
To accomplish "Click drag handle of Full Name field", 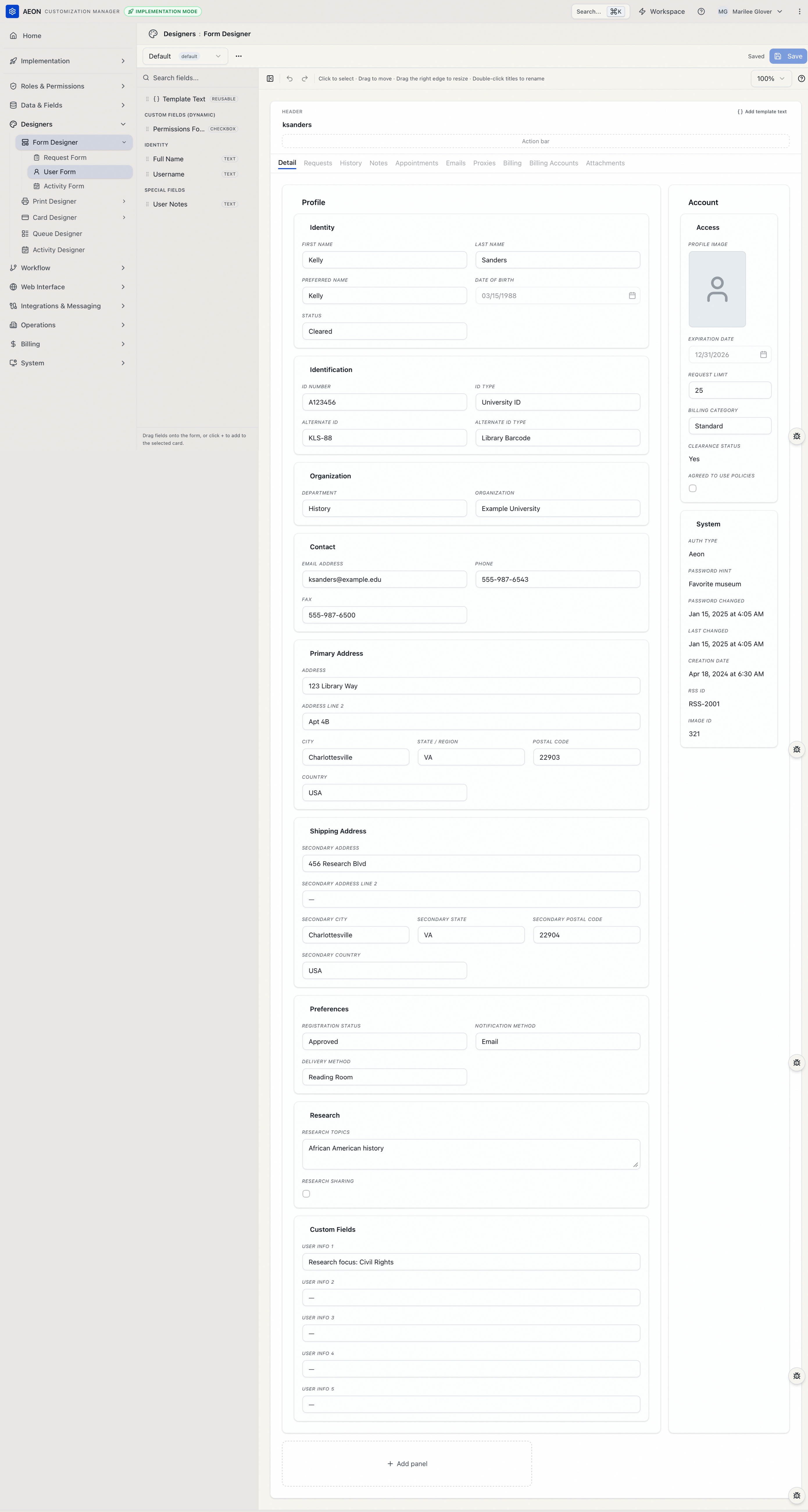I will 147,159.
